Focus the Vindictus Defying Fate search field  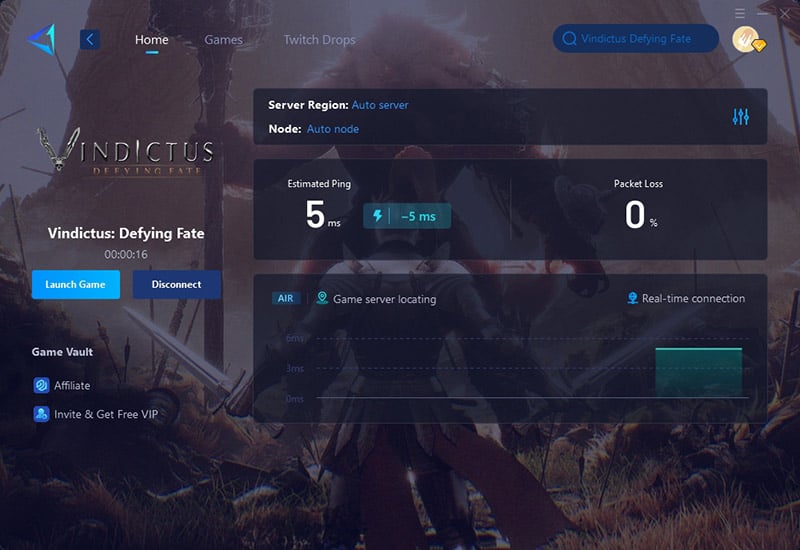pyautogui.click(x=636, y=38)
